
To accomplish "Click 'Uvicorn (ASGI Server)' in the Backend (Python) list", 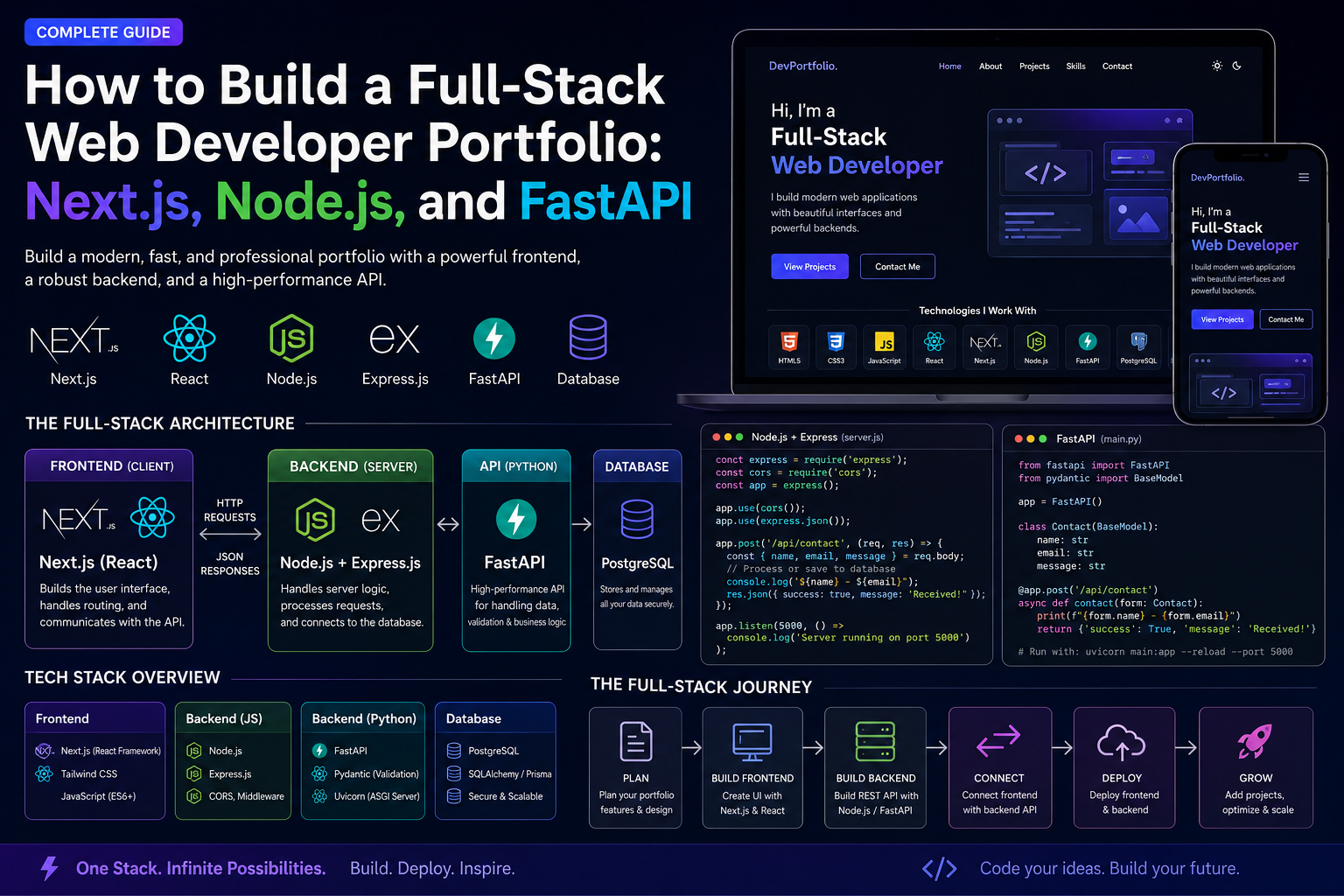I will click(377, 796).
